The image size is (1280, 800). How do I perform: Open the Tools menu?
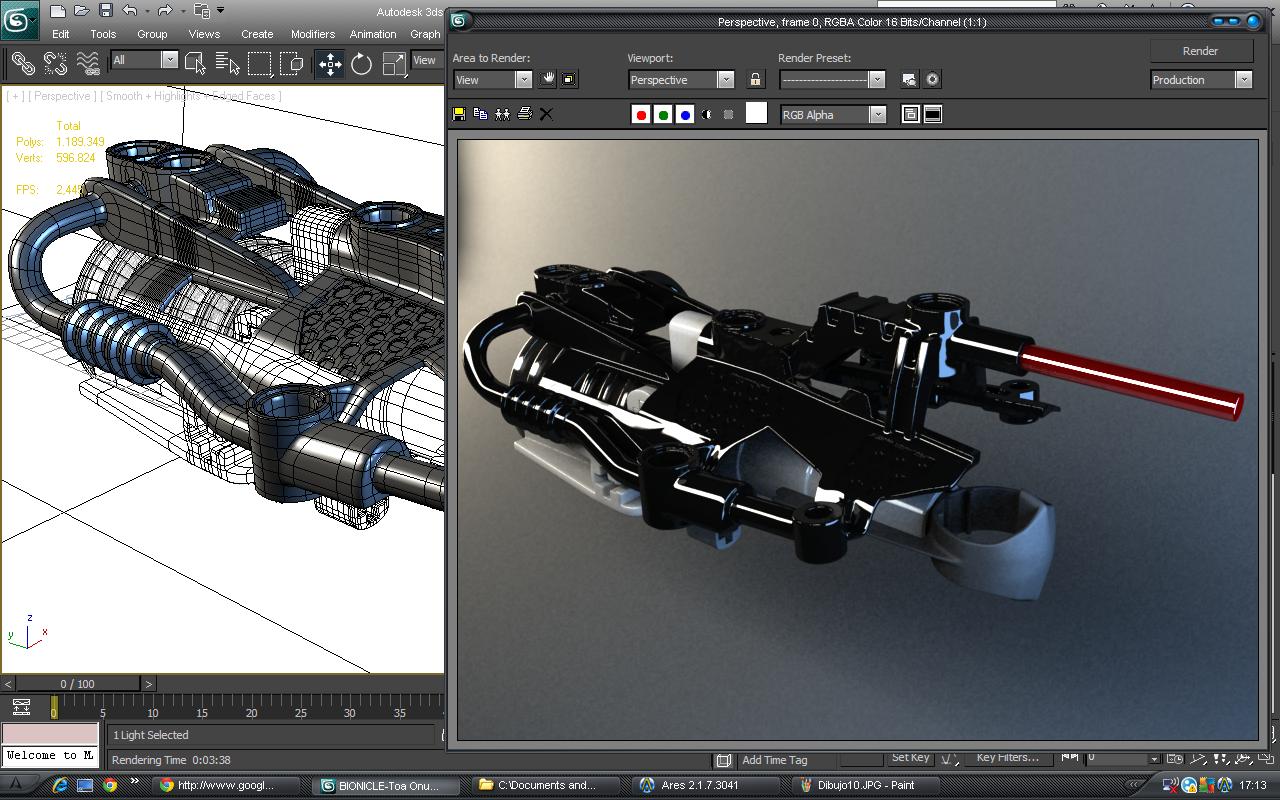[x=103, y=34]
